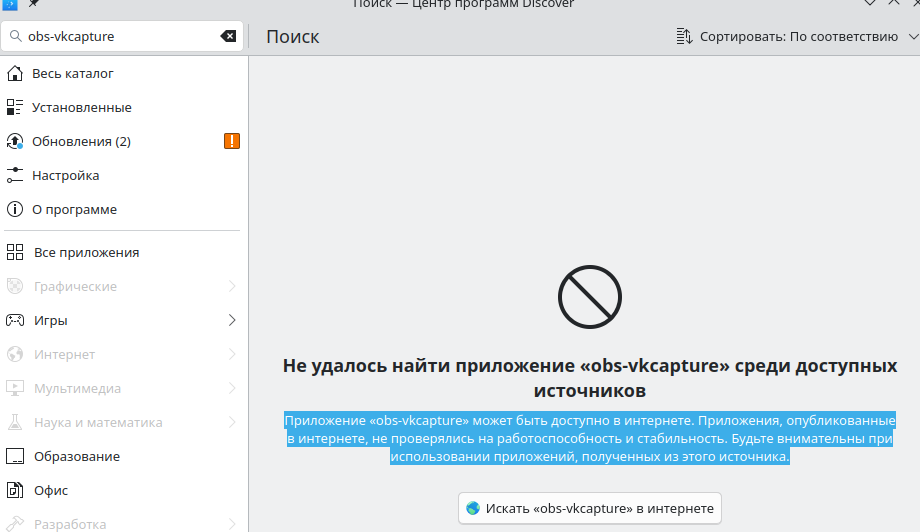Screen dimensions: 920x532
Task: Click the Графические category icon
Action: point(15,286)
